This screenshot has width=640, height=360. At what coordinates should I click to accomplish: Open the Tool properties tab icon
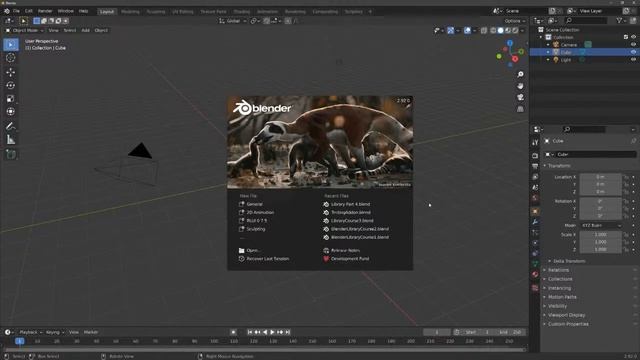[x=535, y=142]
